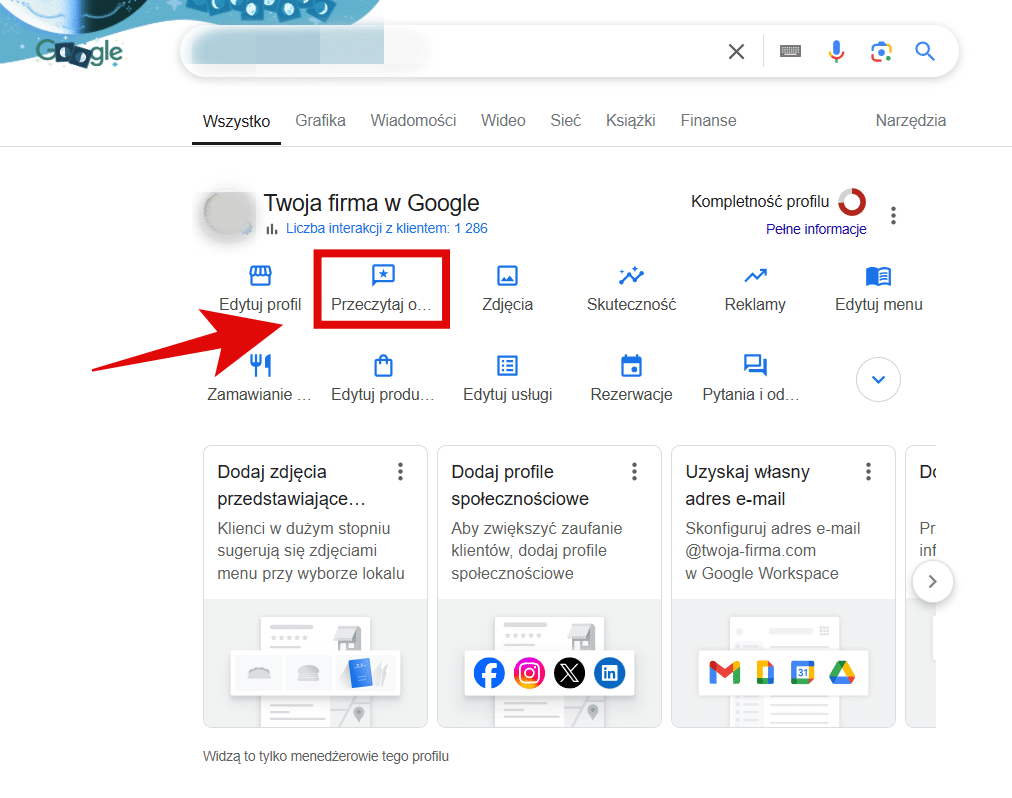Image resolution: width=1012 pixels, height=798 pixels.
Task: Switch to the Książki tab
Action: pyautogui.click(x=631, y=120)
